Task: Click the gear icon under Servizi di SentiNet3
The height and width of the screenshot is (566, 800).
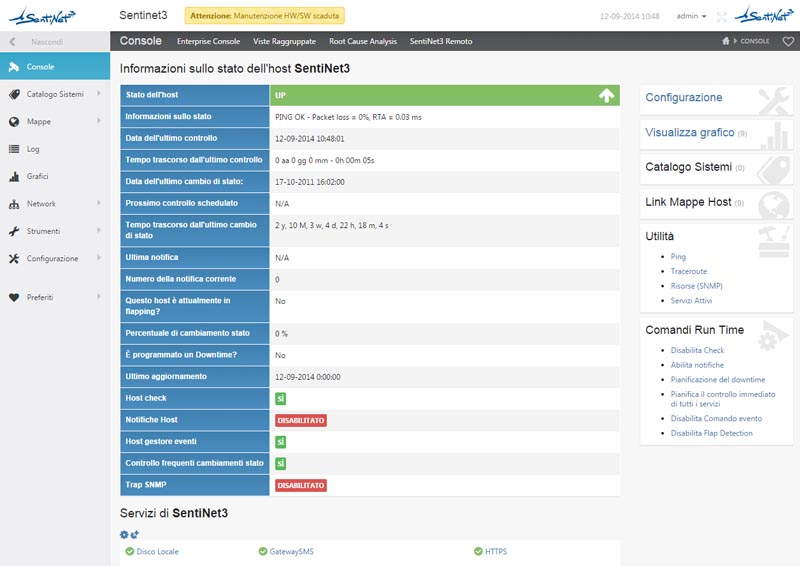Action: [x=124, y=534]
